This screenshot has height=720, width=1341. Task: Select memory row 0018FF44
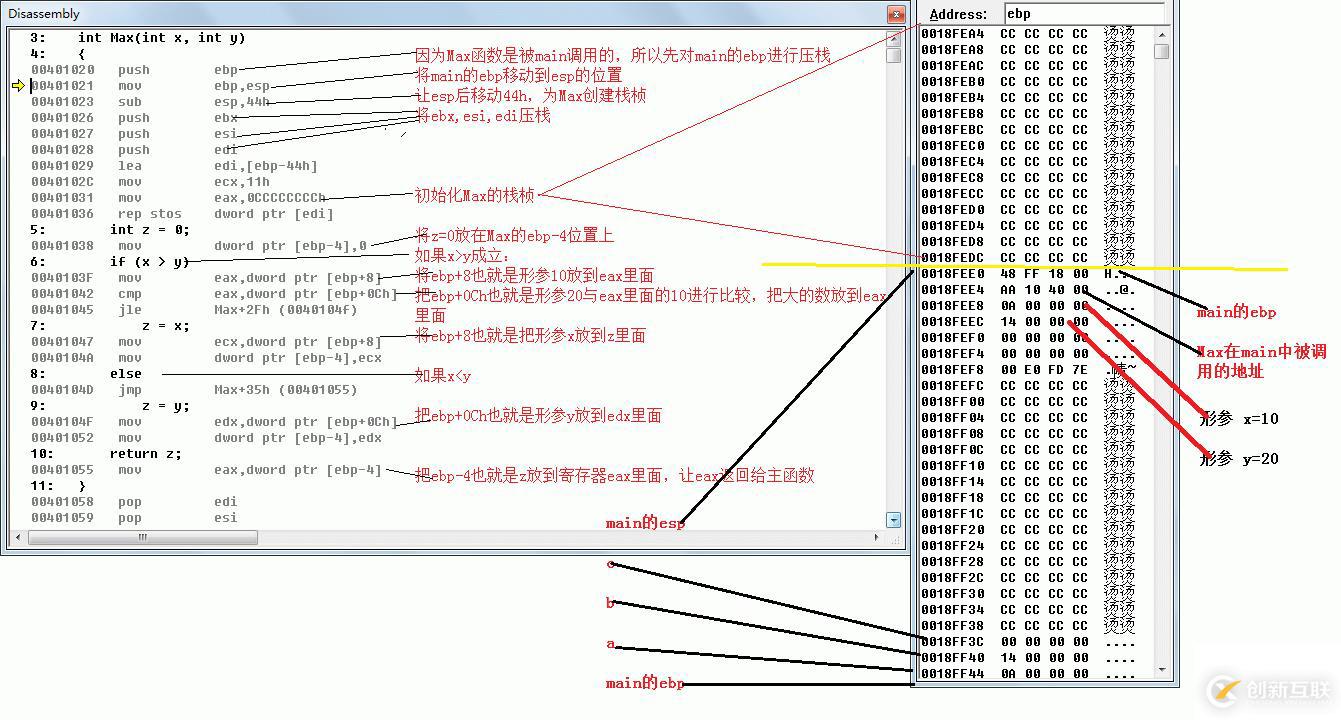(x=1028, y=673)
